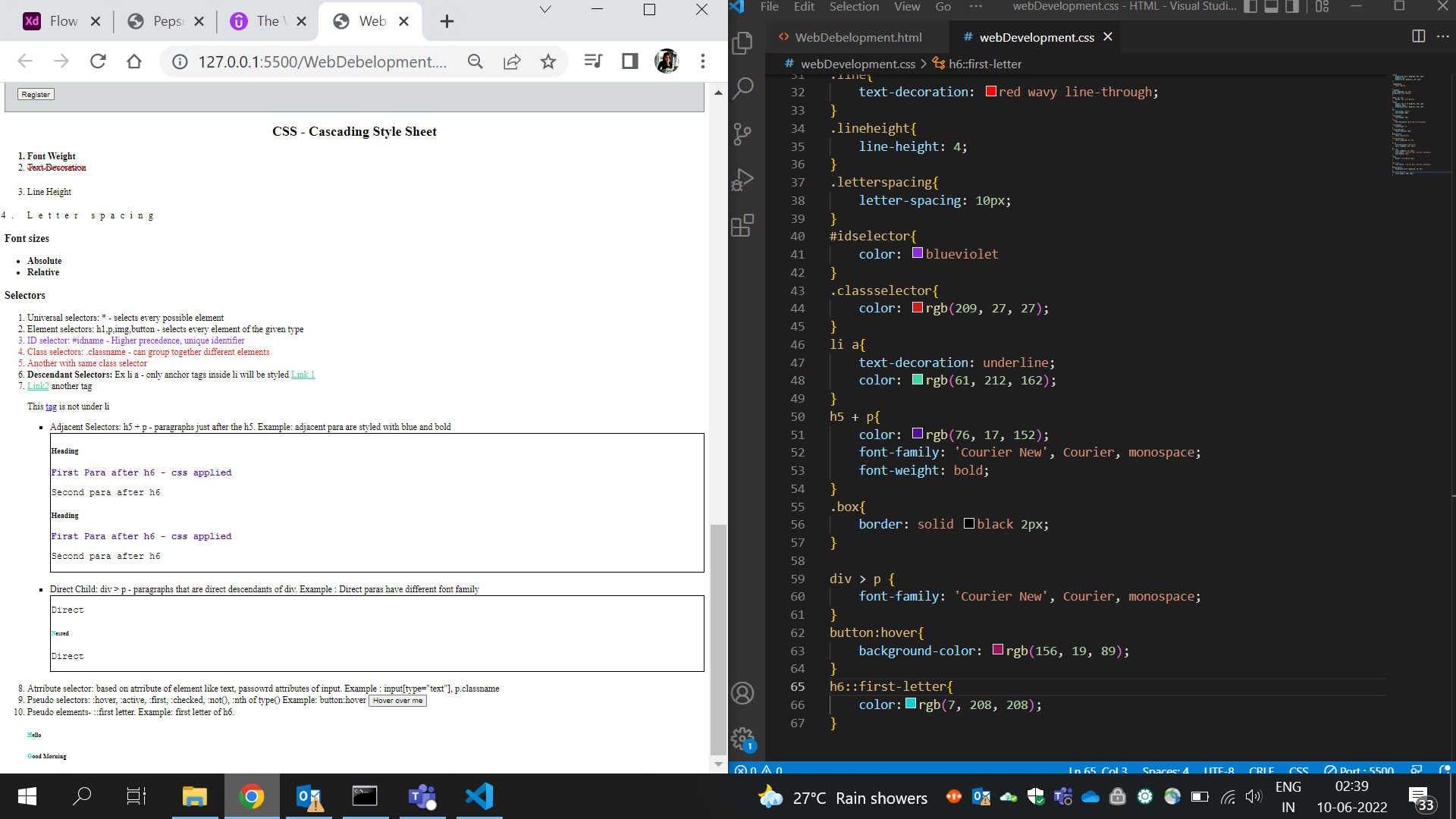This screenshot has width=1456, height=819.
Task: Click the Link 1 hyperlink
Action: point(303,375)
